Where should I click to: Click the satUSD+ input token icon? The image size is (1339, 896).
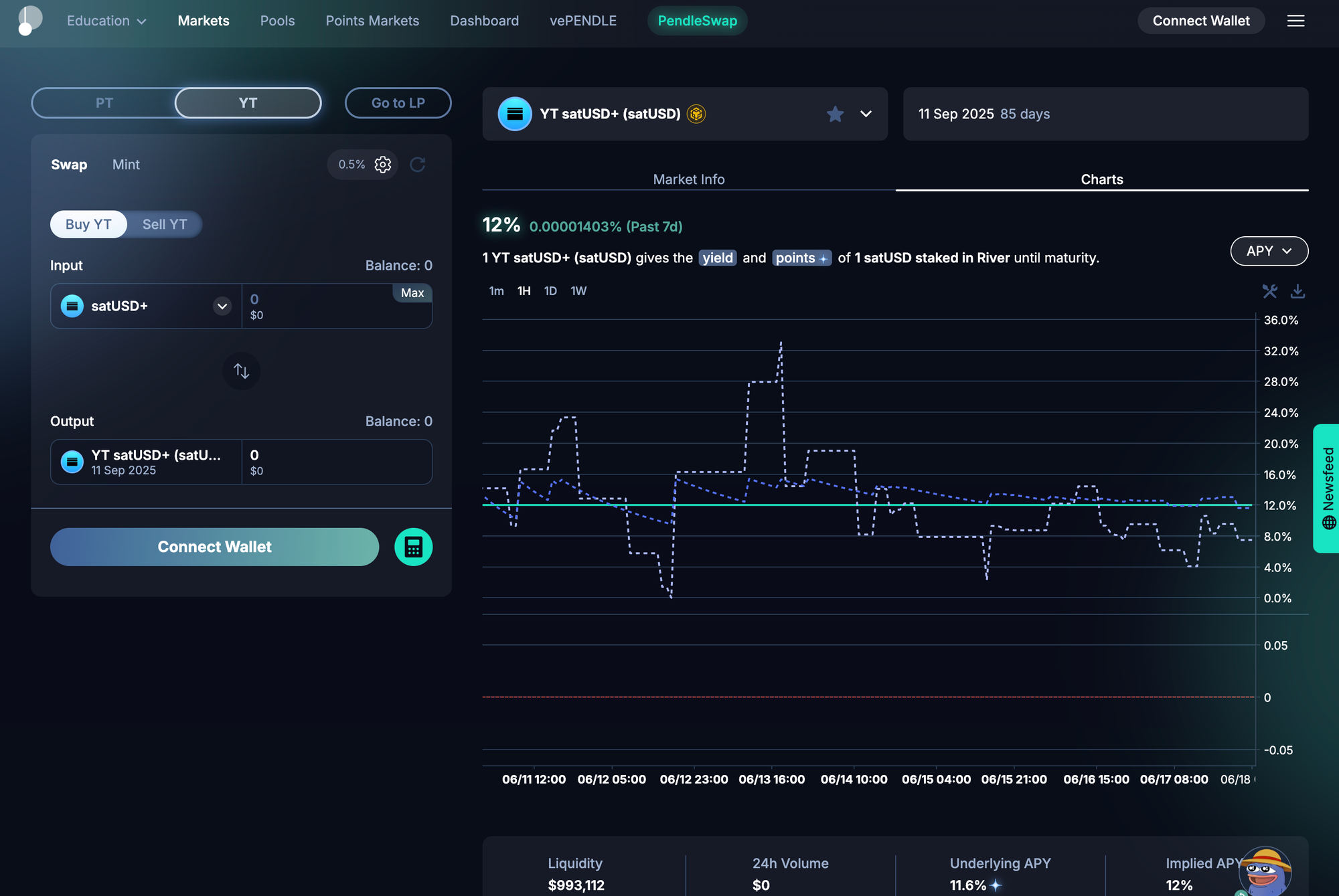(x=72, y=306)
